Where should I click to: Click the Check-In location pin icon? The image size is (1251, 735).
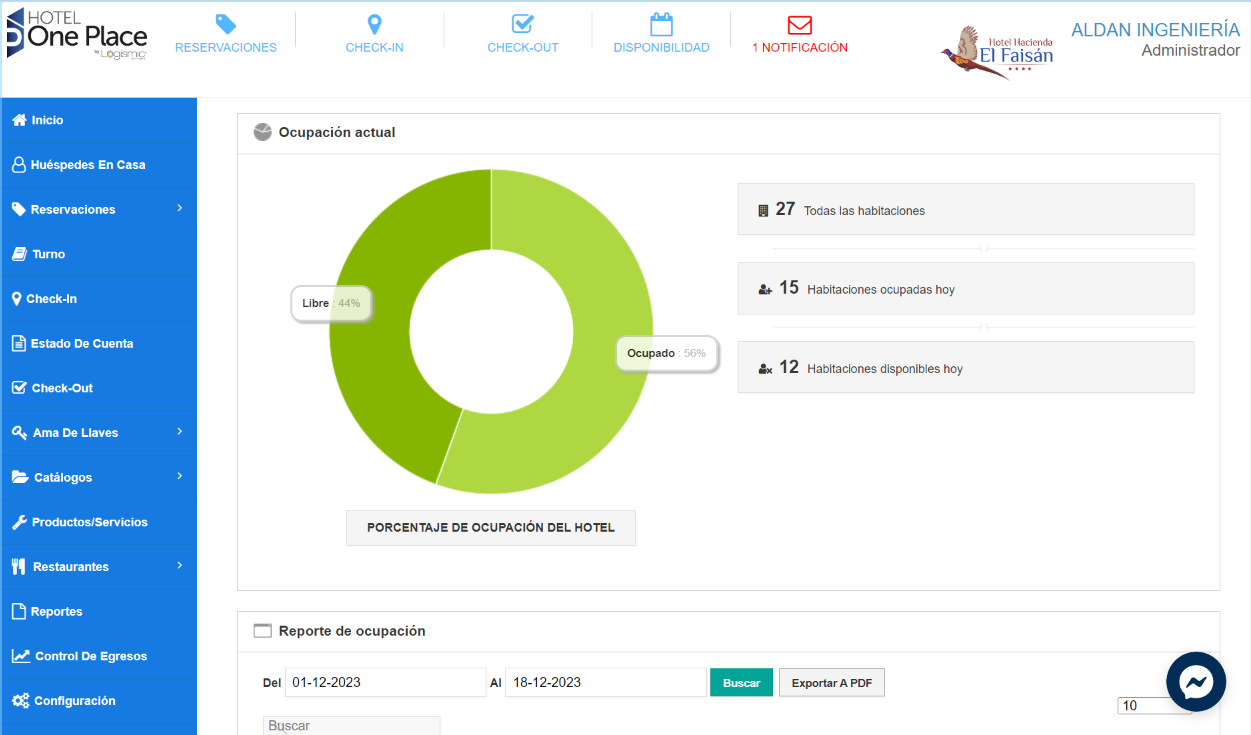[375, 25]
